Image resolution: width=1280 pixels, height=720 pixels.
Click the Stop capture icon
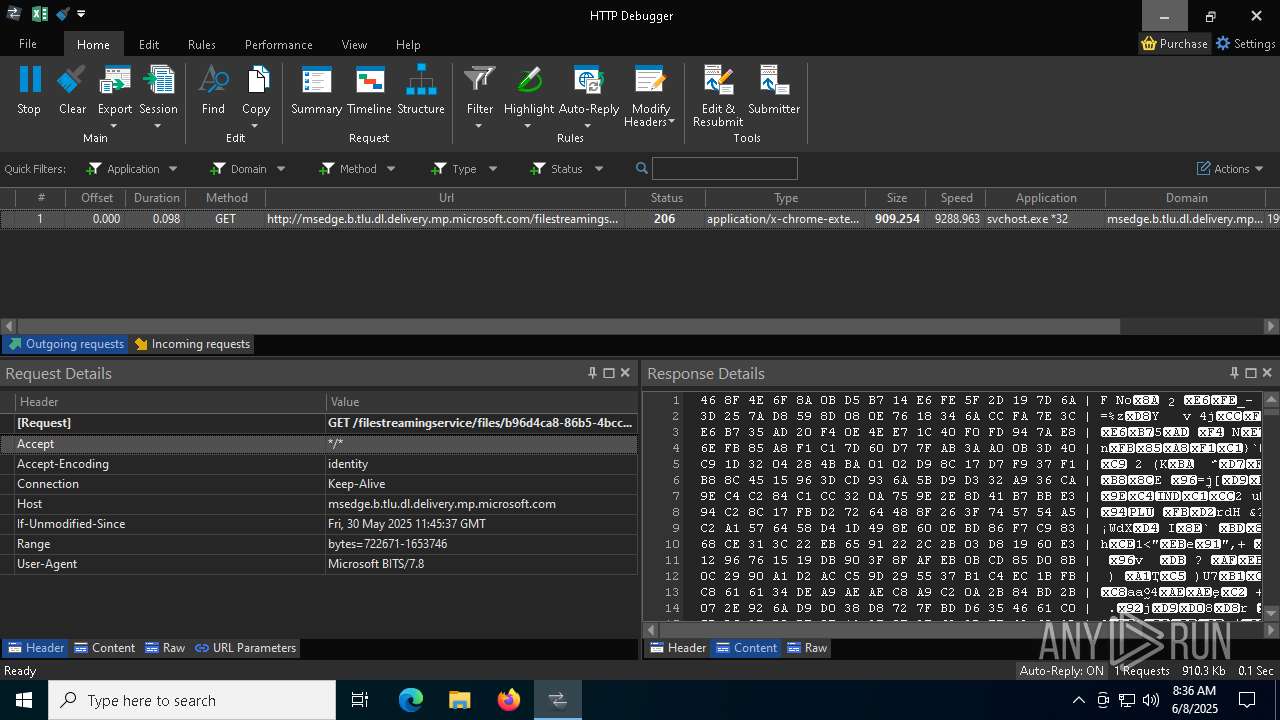coord(29,81)
